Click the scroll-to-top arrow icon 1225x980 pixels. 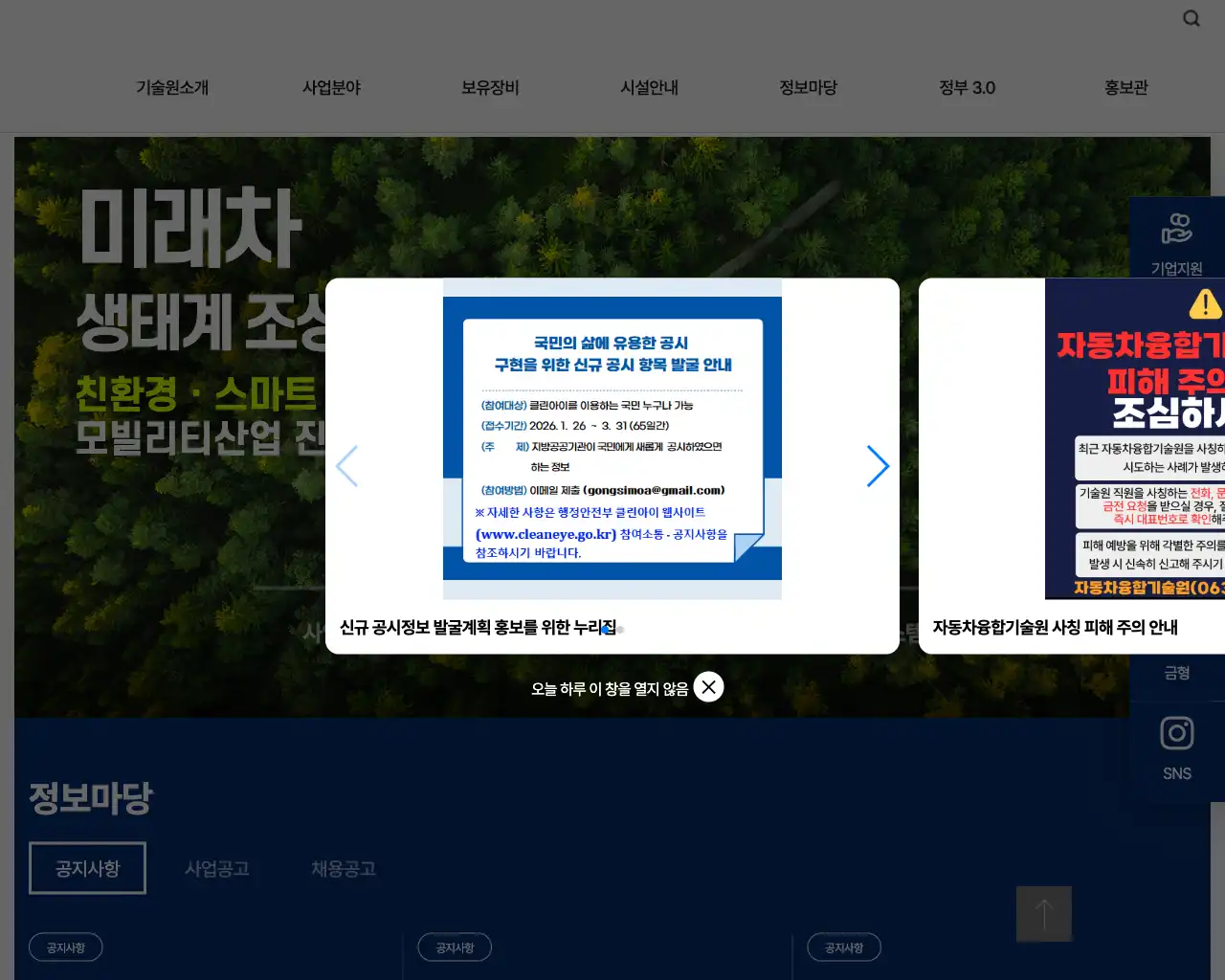click(x=1044, y=914)
